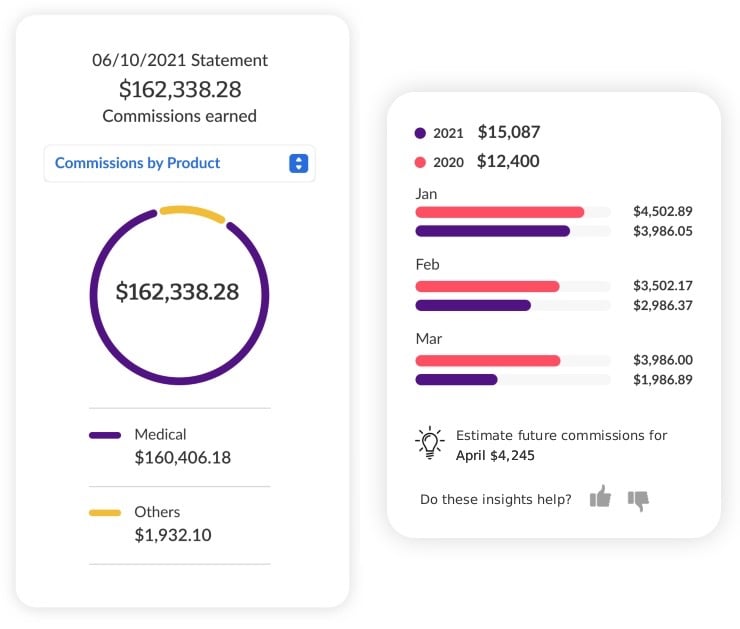Click the 'April $4,245' estimate
740x629 pixels.
click(x=495, y=455)
